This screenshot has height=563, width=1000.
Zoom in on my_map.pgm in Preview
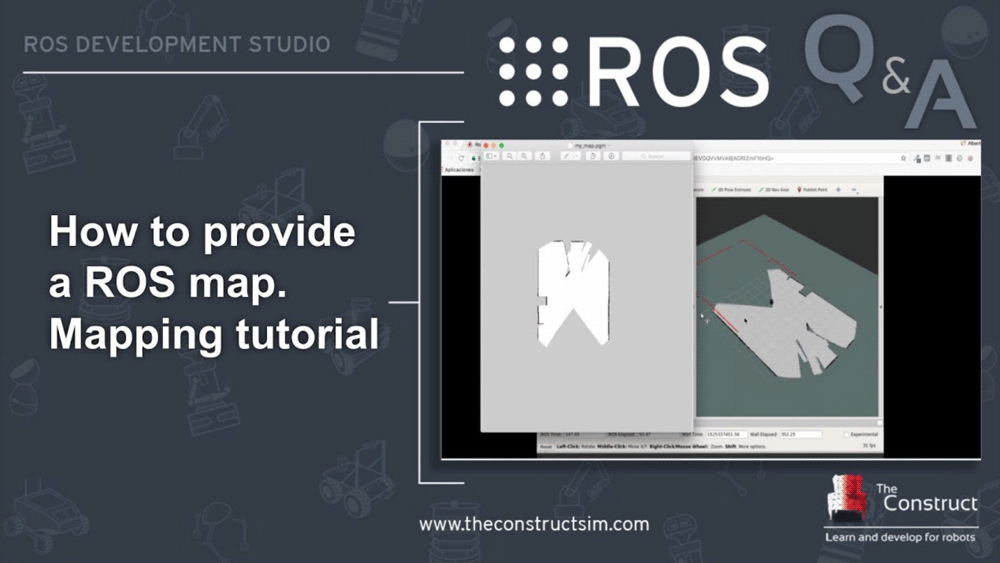[x=524, y=156]
